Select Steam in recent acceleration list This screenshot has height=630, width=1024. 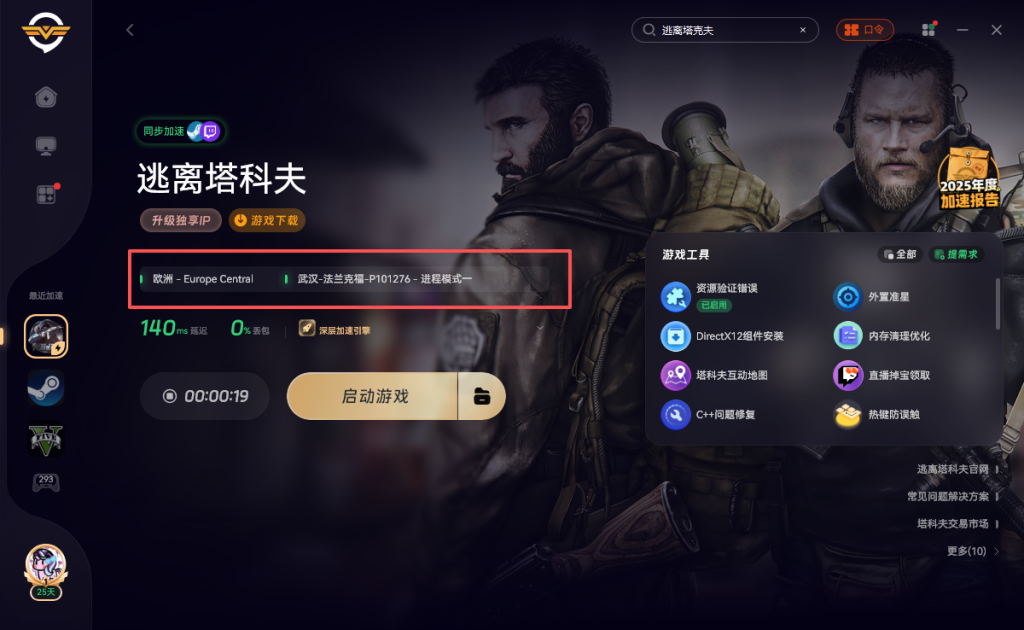[46, 388]
